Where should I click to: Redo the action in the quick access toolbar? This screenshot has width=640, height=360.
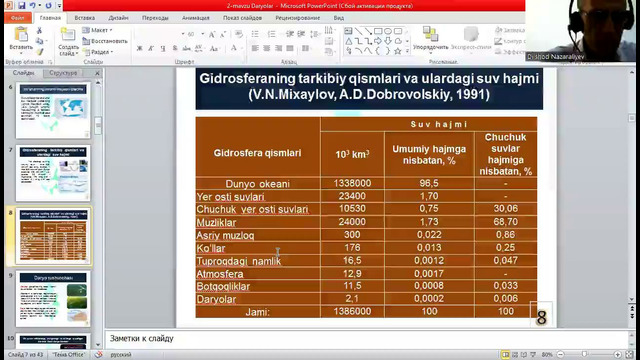coord(49,6)
